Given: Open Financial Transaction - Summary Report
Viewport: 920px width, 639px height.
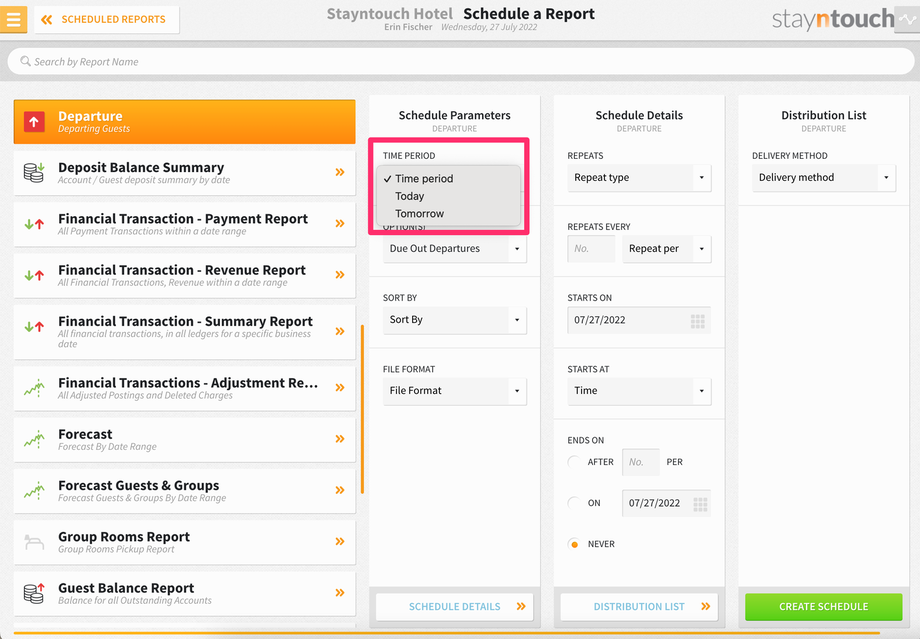Looking at the screenshot, I should tap(184, 332).
